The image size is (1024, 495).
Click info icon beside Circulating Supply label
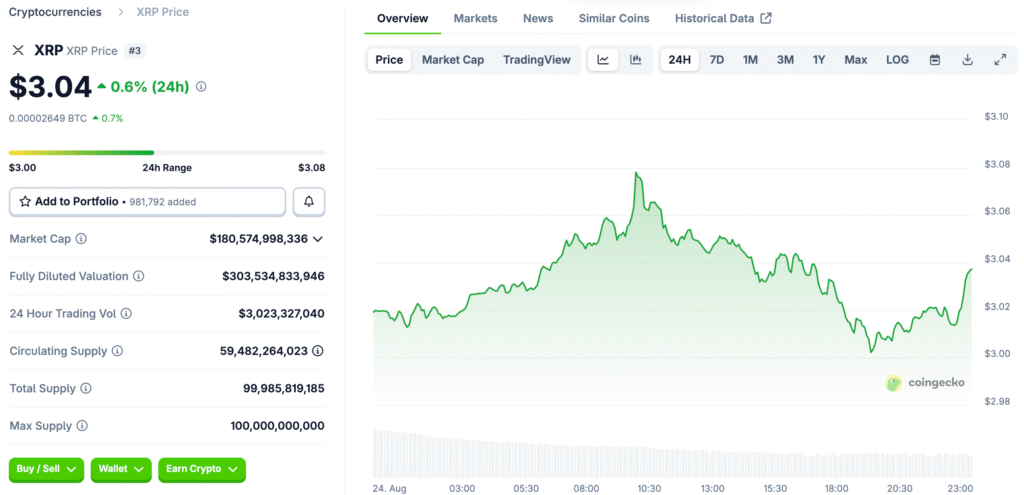pyautogui.click(x=117, y=351)
